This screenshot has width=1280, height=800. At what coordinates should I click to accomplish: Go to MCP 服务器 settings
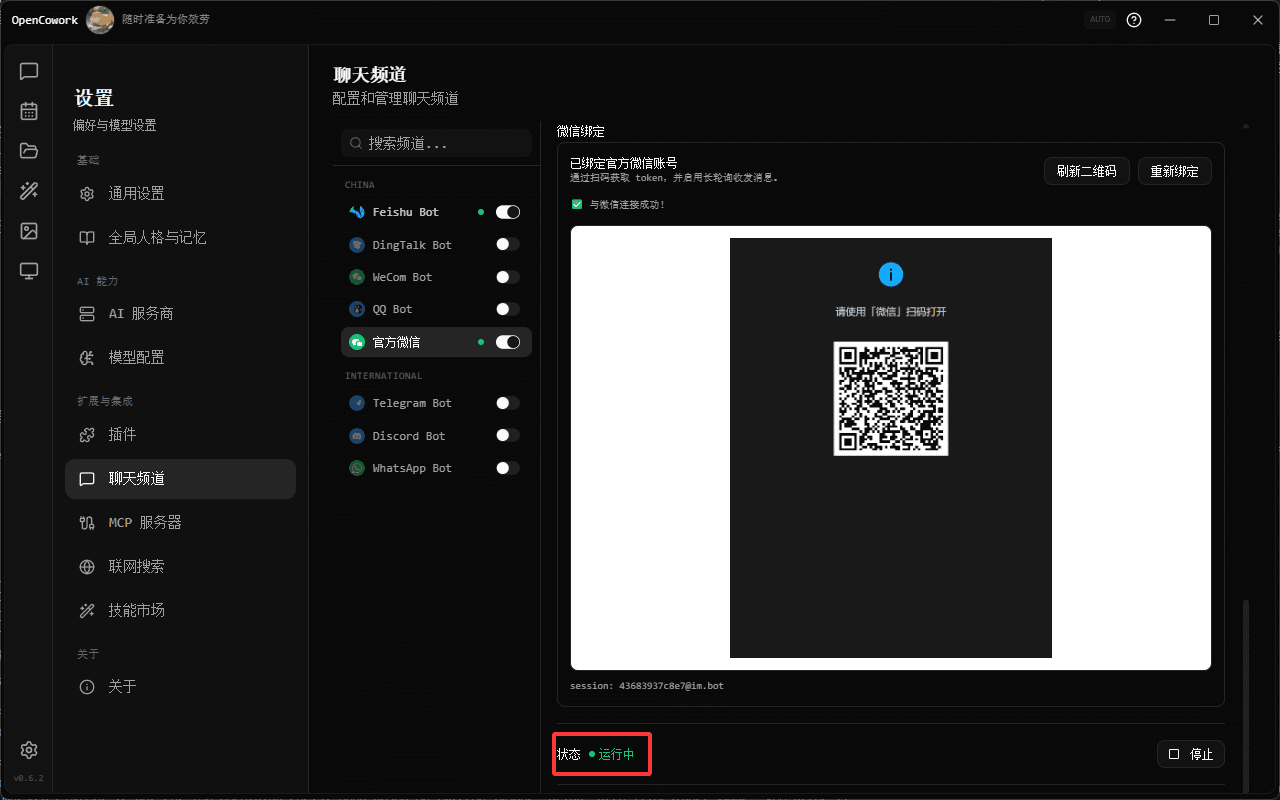[145, 522]
